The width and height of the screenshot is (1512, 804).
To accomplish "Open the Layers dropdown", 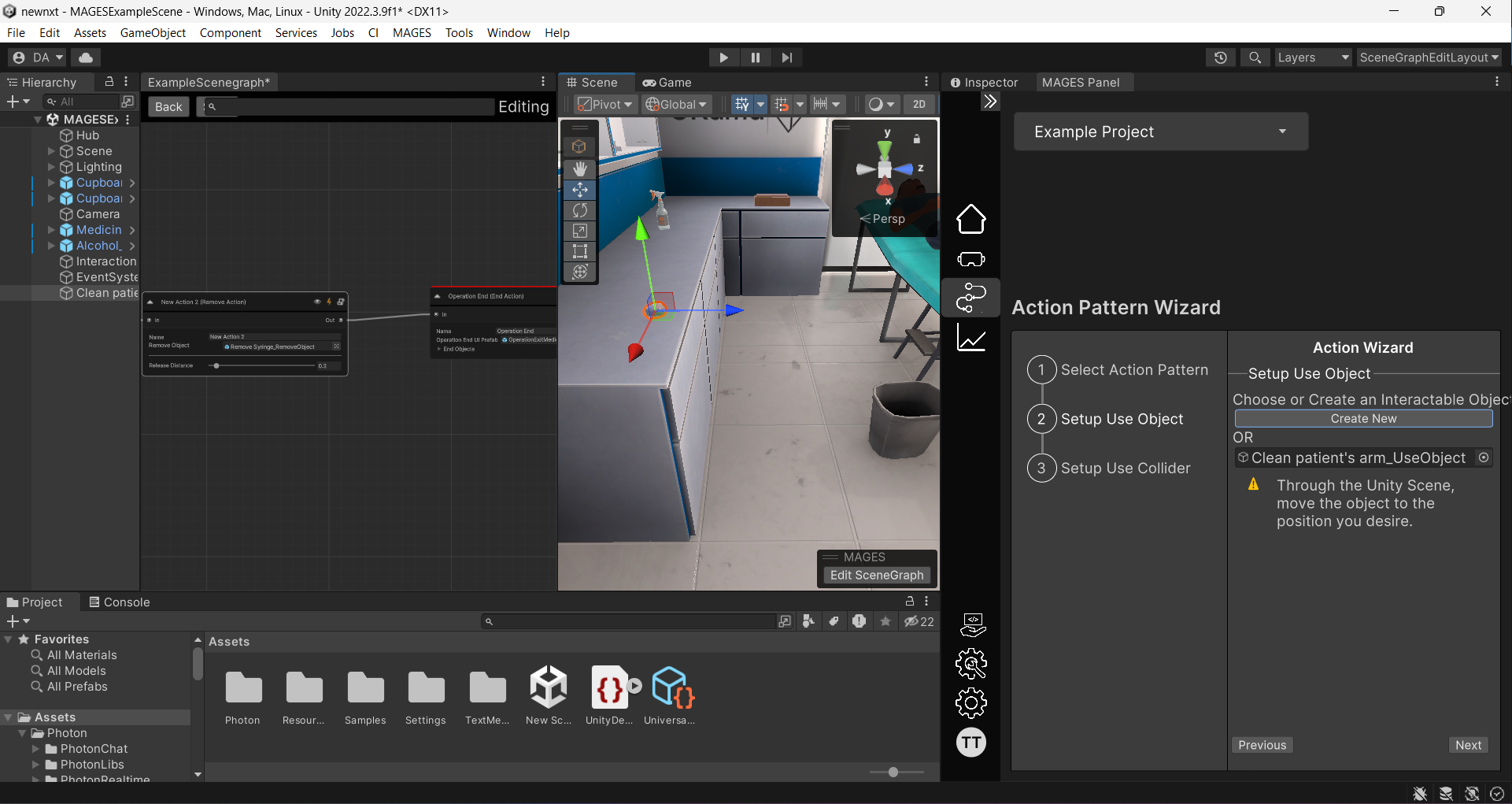I will click(x=1313, y=57).
